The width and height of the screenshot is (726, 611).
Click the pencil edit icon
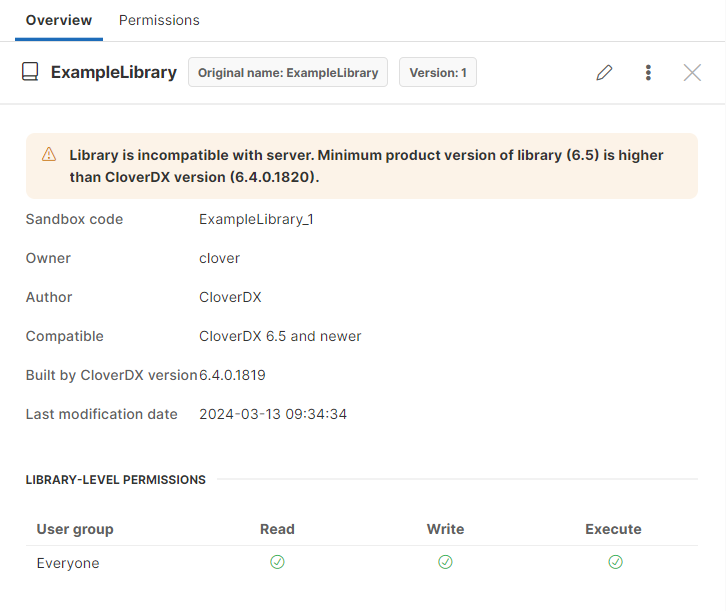coord(604,73)
